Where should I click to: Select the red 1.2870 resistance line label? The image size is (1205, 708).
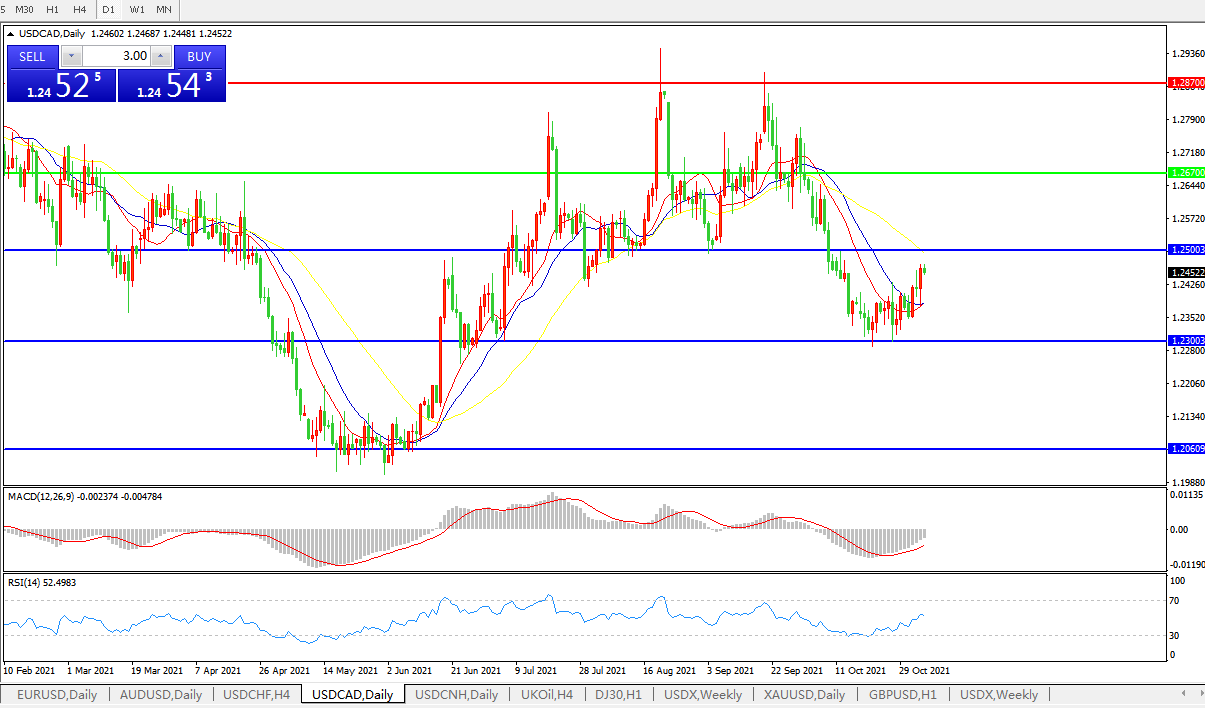coord(1186,84)
